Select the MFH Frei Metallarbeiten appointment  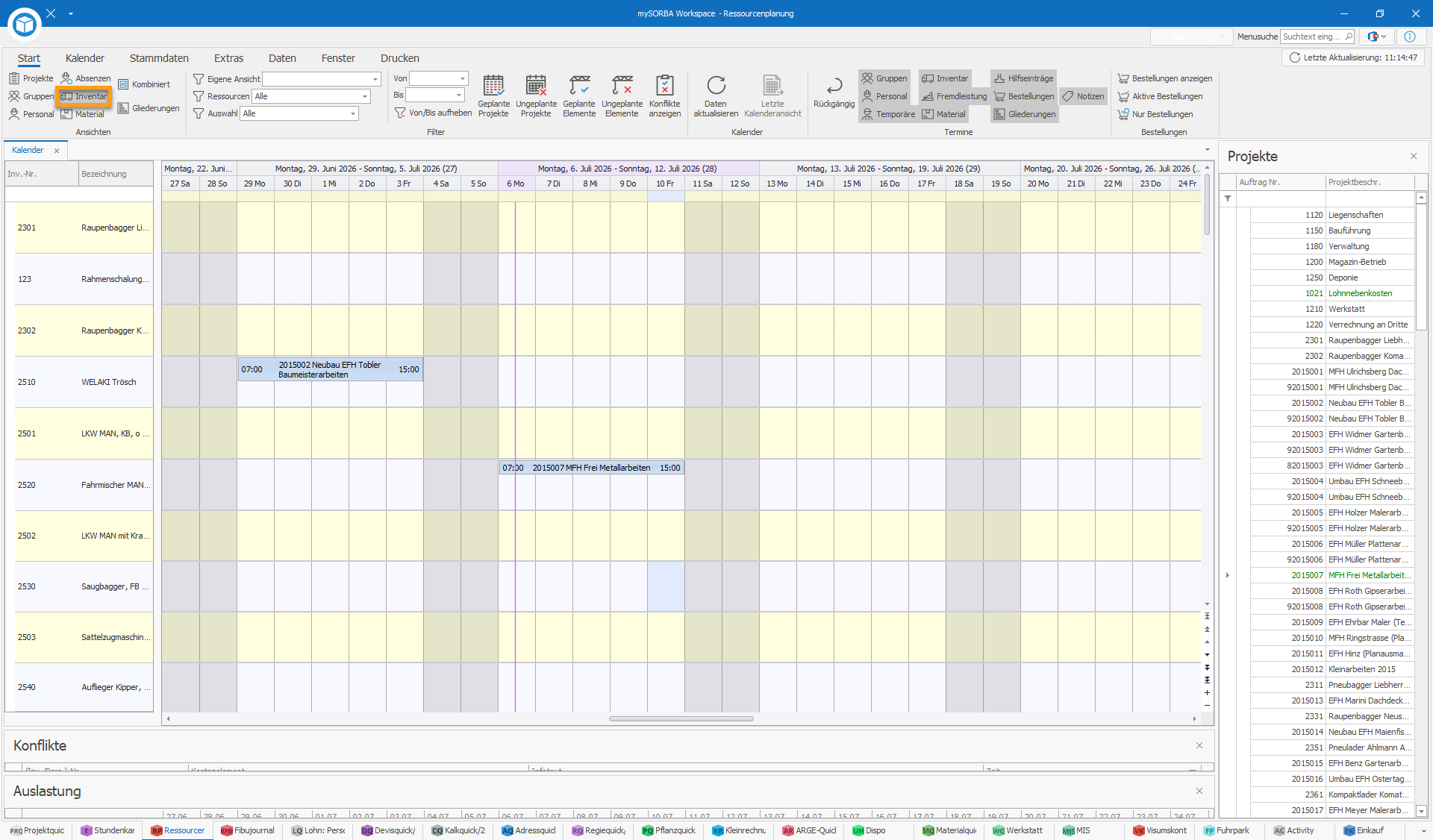point(591,468)
